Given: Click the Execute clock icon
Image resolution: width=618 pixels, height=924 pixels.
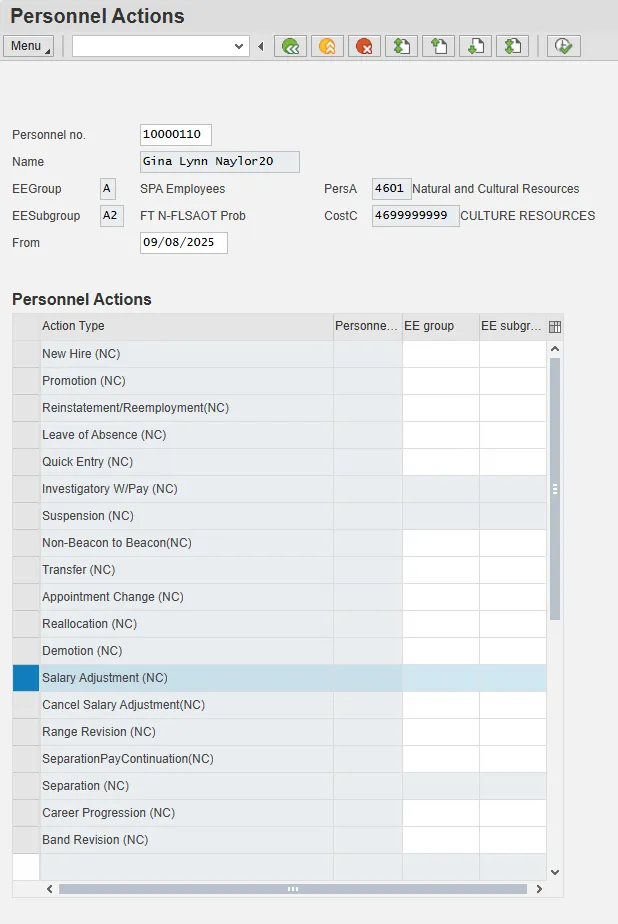Looking at the screenshot, I should [564, 46].
